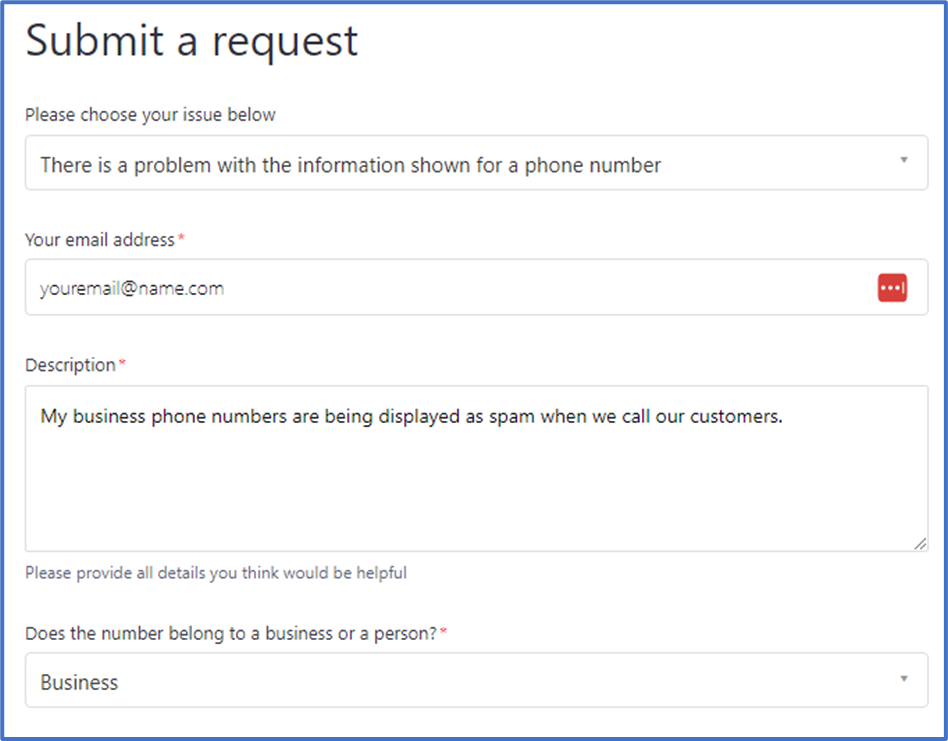Open the business or person dropdown
The width and height of the screenshot is (948, 741).
pyautogui.click(x=476, y=680)
